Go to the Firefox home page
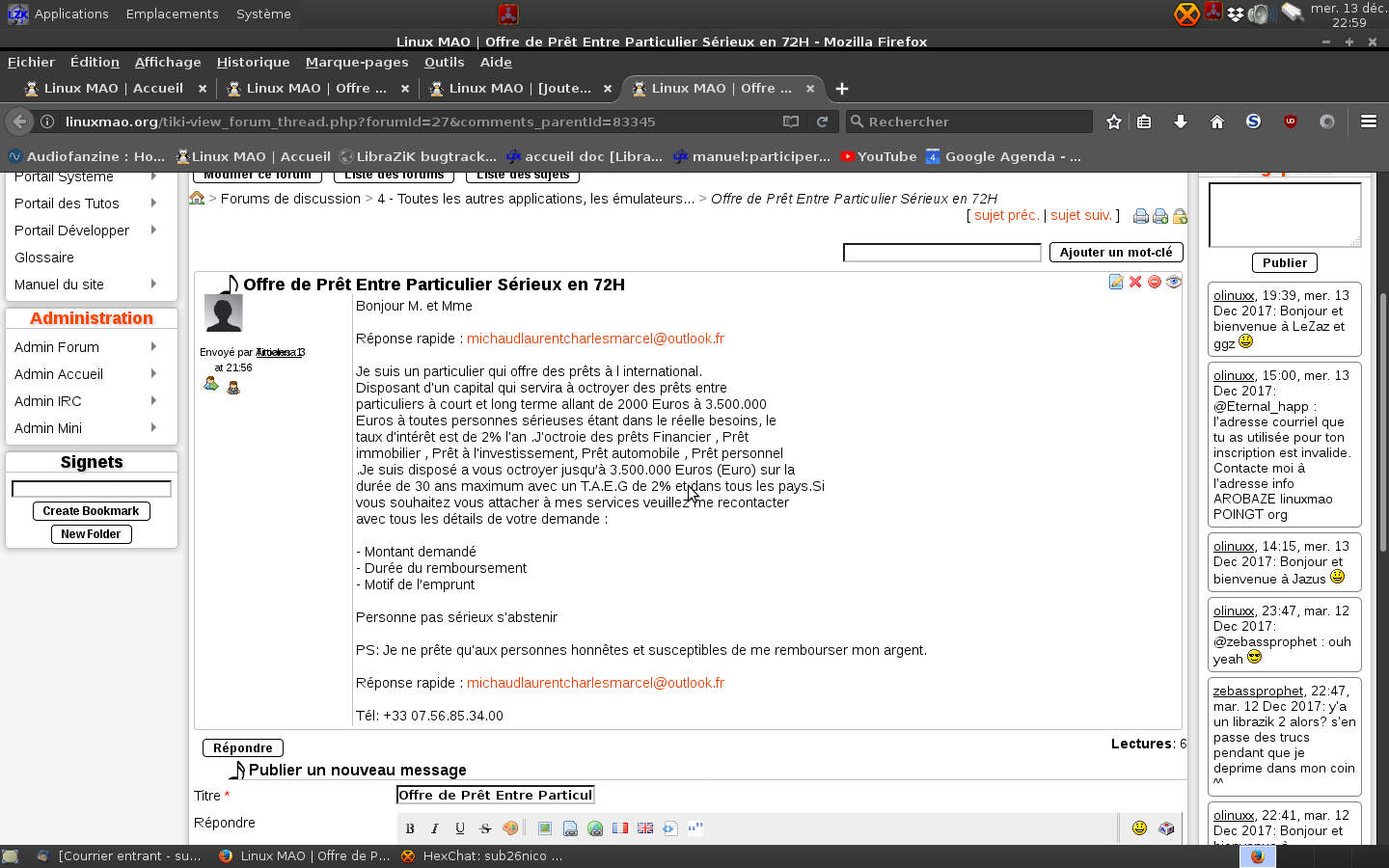The image size is (1389, 868). point(1216,122)
